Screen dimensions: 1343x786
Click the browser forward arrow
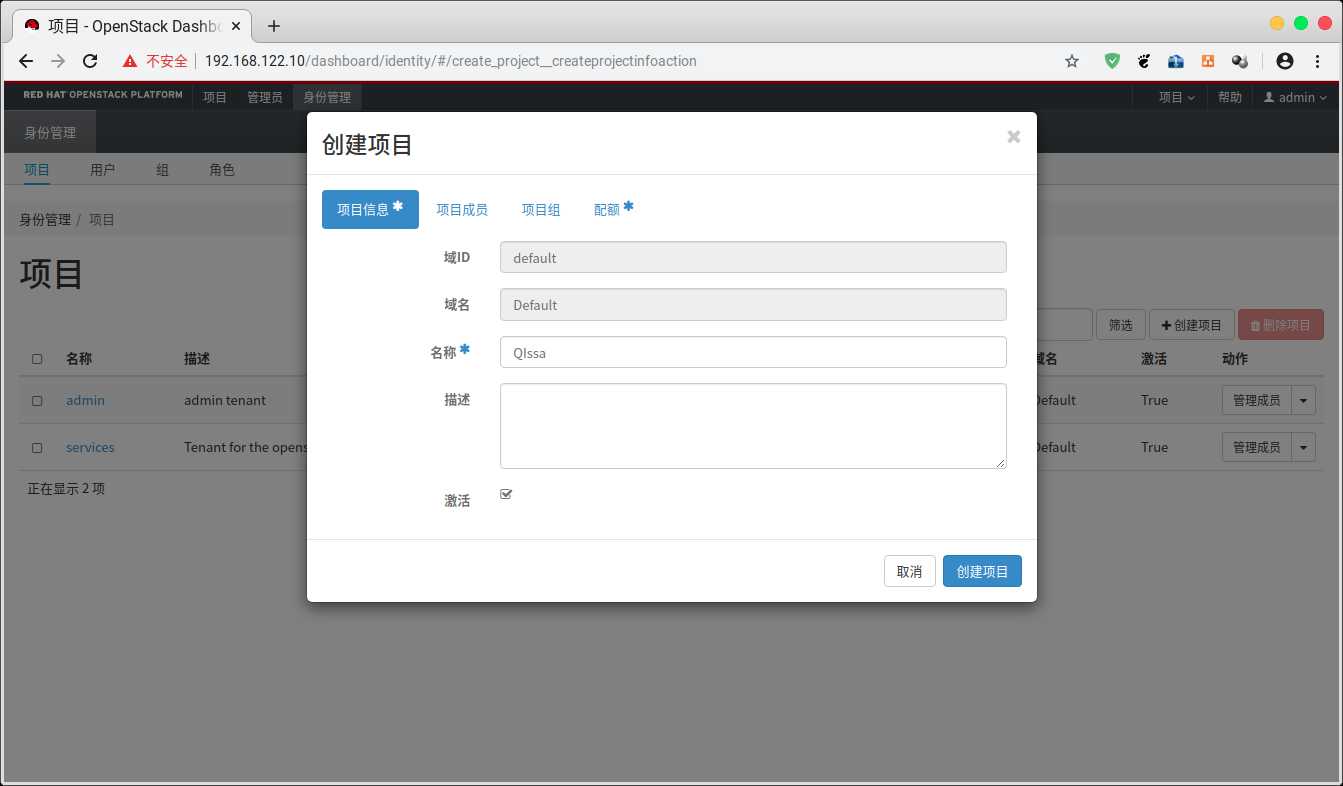click(58, 61)
